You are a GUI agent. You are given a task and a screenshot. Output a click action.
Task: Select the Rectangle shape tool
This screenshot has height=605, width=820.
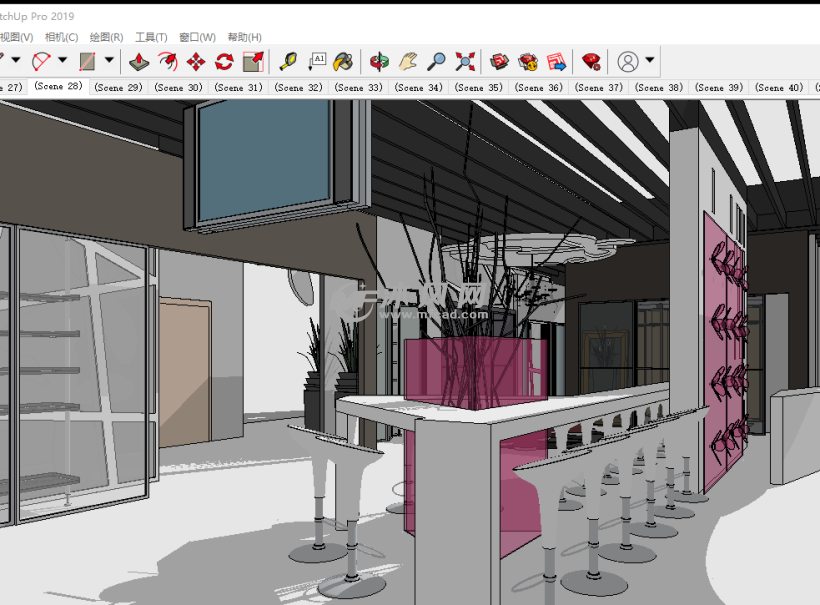click(87, 61)
